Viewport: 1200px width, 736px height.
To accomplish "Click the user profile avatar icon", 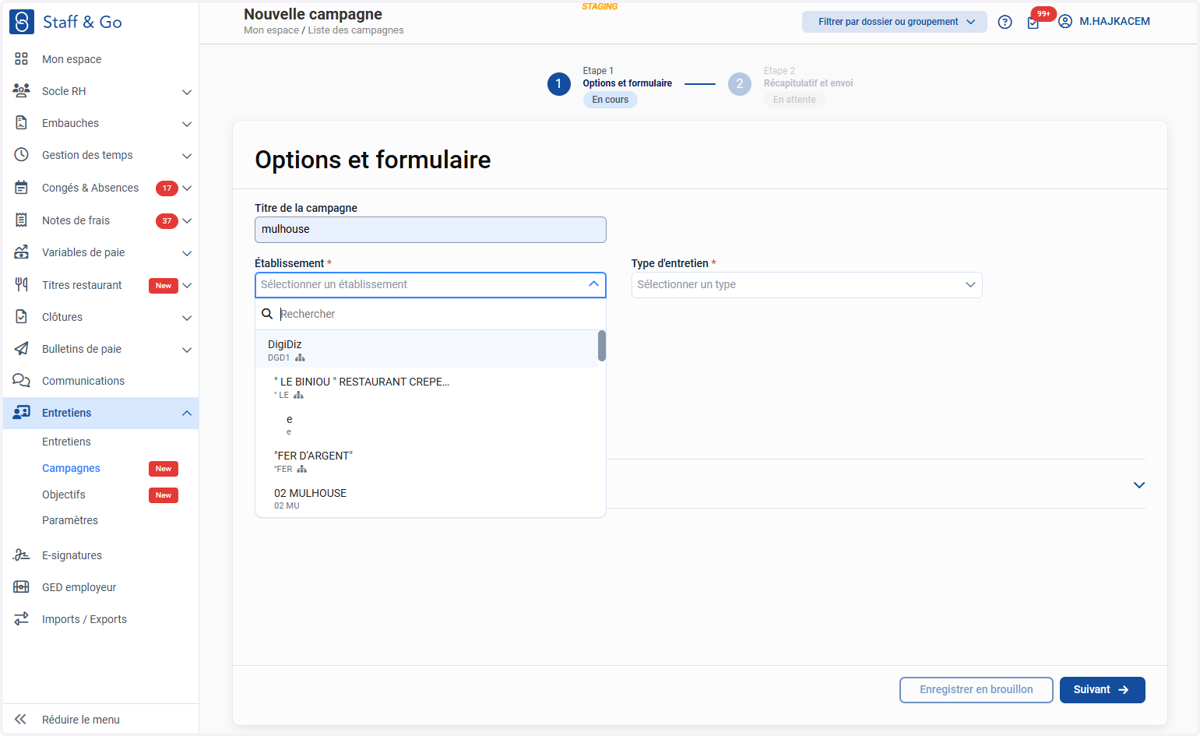I will coord(1065,21).
